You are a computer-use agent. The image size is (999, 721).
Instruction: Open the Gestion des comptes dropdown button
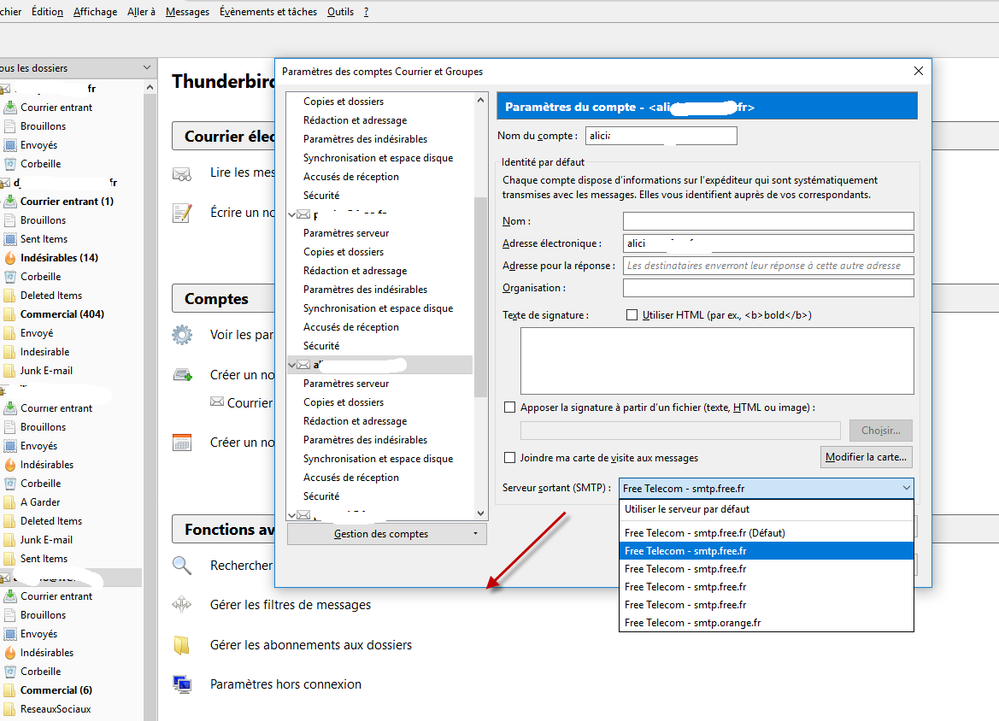pos(387,534)
